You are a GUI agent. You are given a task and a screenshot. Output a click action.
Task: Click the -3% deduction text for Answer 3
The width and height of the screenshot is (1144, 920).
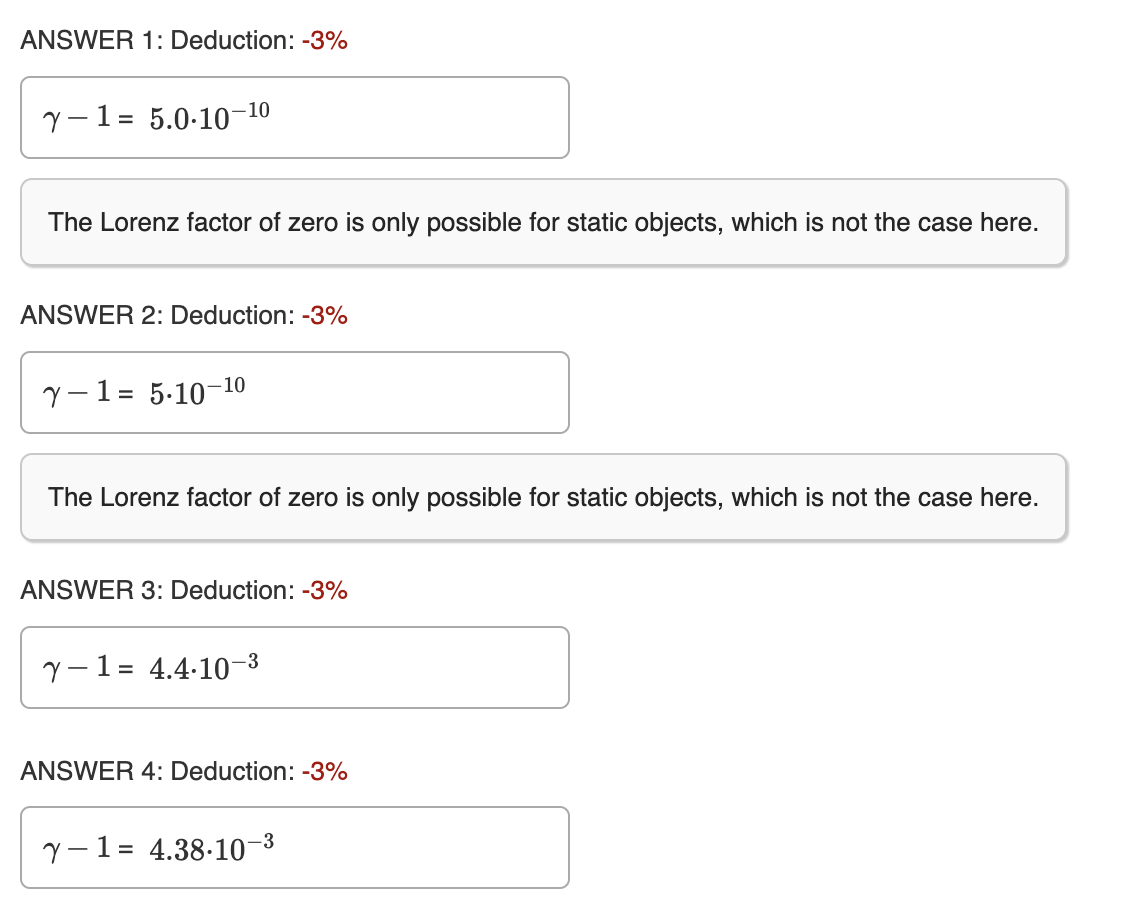coord(324,590)
